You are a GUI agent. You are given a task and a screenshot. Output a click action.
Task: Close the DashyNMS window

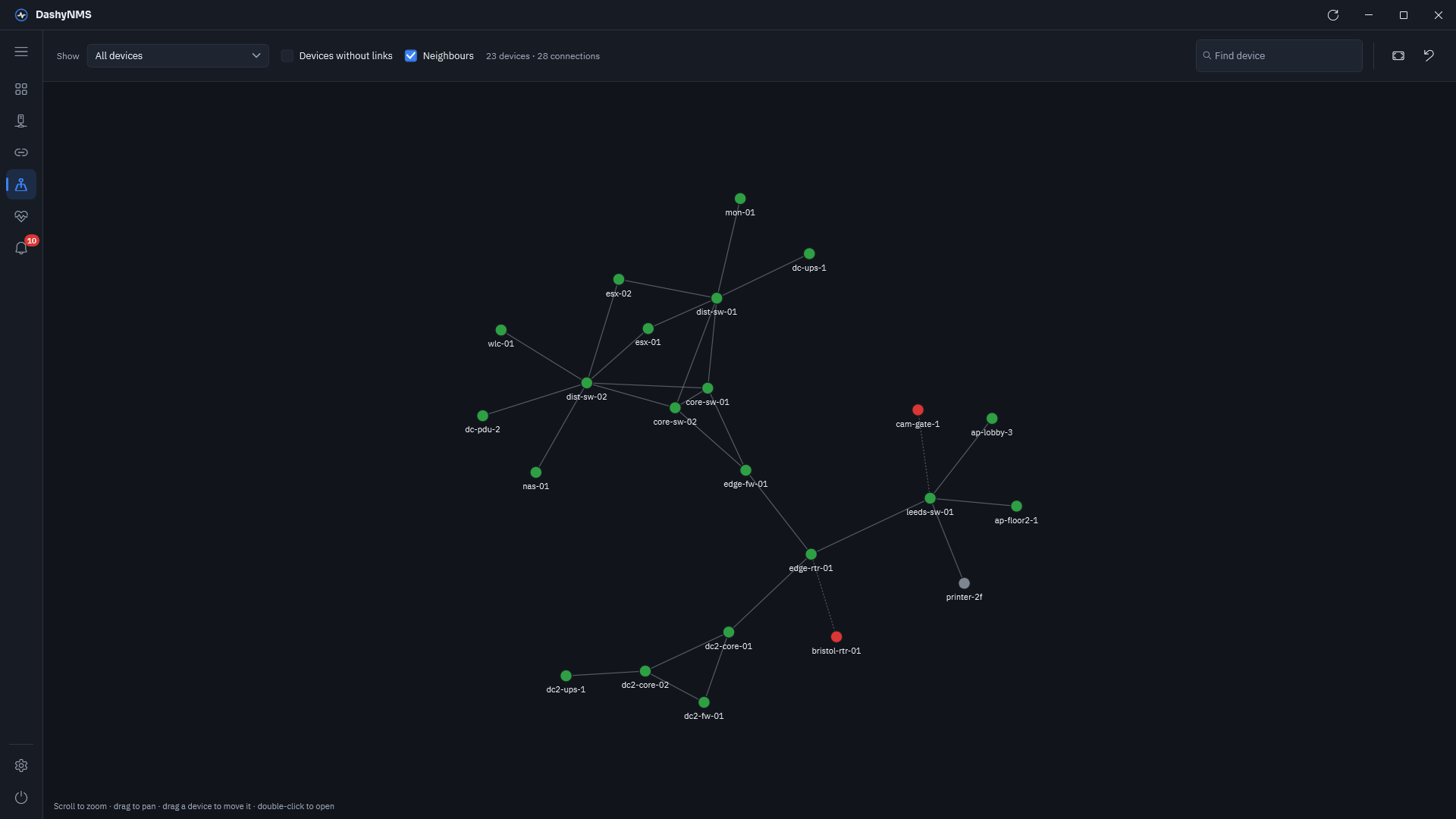(x=1439, y=15)
